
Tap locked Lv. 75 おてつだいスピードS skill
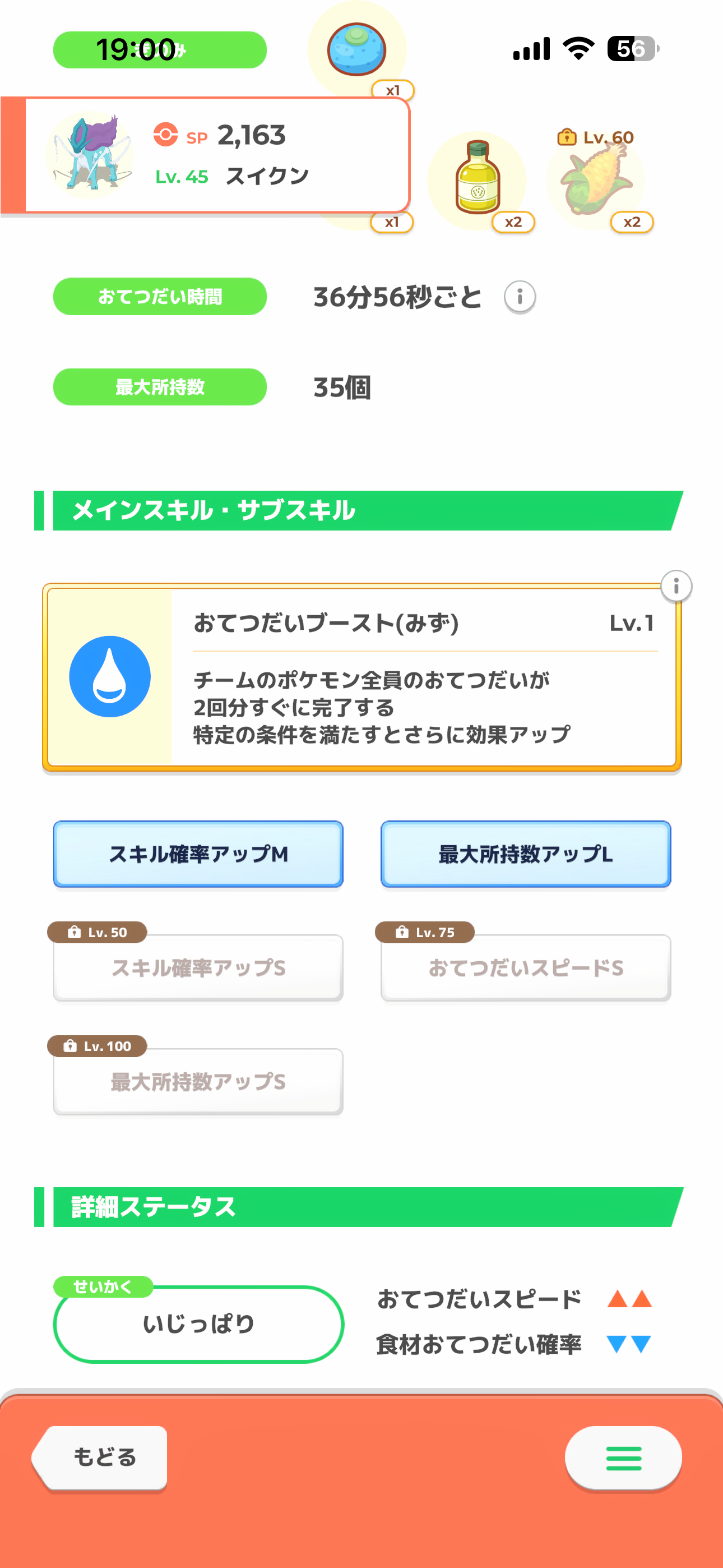(526, 967)
